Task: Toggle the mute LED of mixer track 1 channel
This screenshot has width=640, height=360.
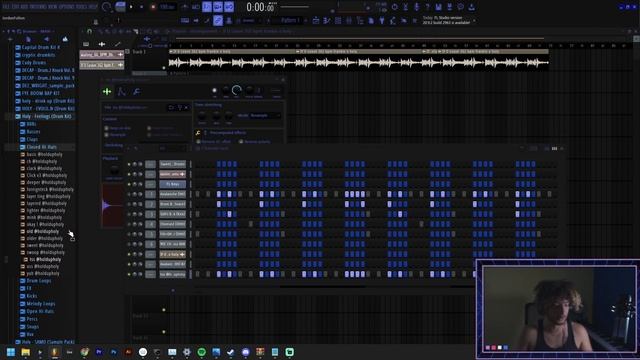Action: click(129, 195)
